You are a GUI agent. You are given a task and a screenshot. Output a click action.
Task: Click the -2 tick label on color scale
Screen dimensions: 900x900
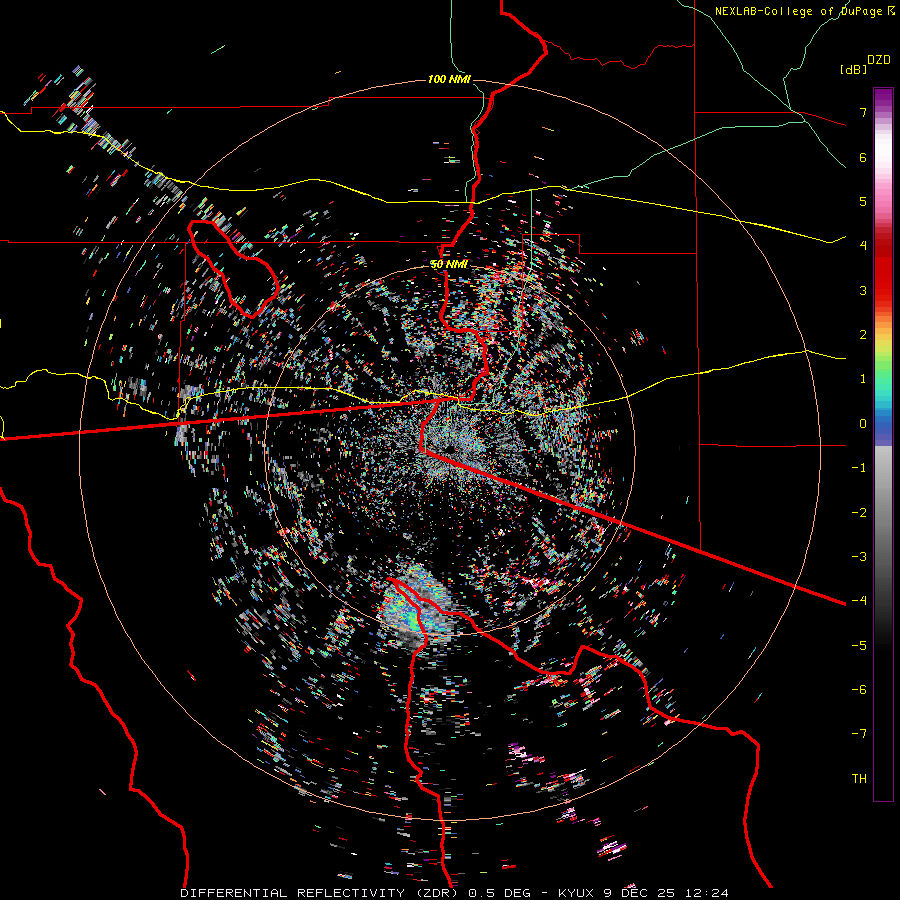click(x=859, y=513)
